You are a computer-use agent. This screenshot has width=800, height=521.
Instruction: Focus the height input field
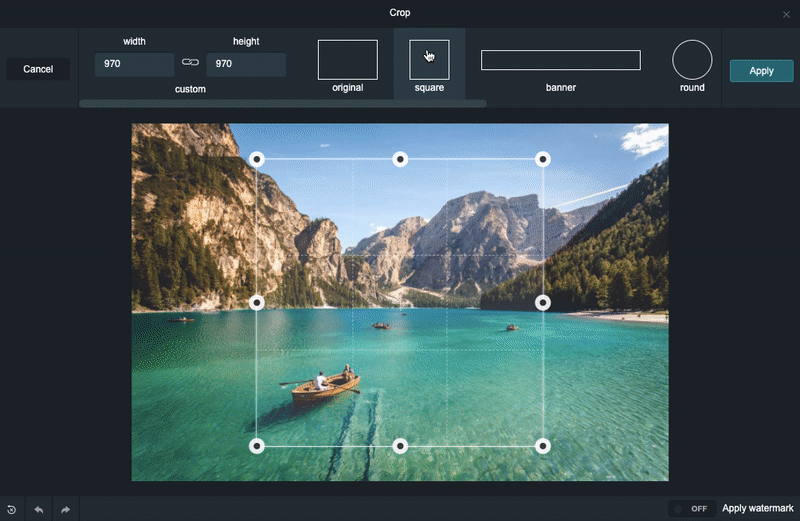pos(246,64)
